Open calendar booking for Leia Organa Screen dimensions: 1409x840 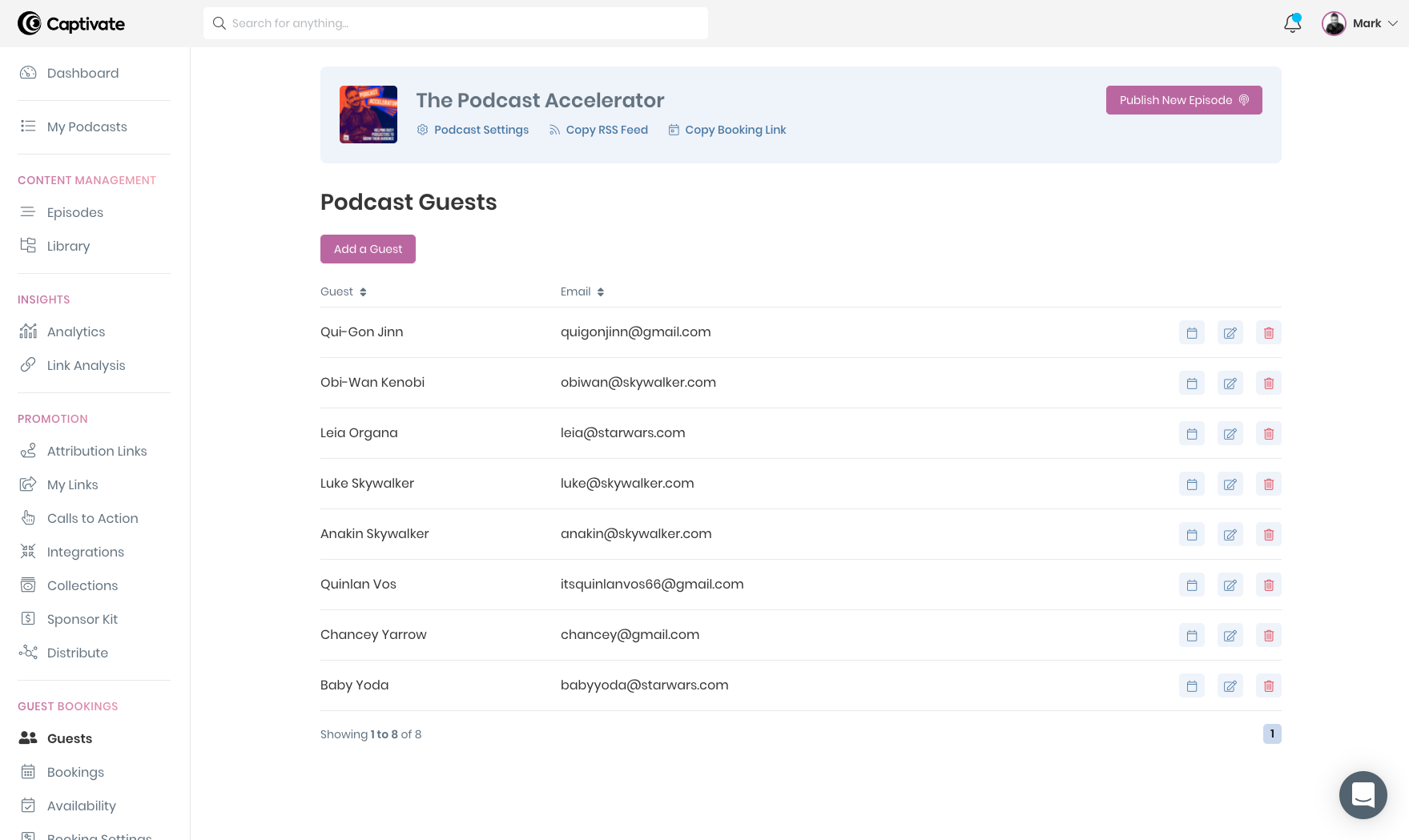click(x=1191, y=434)
